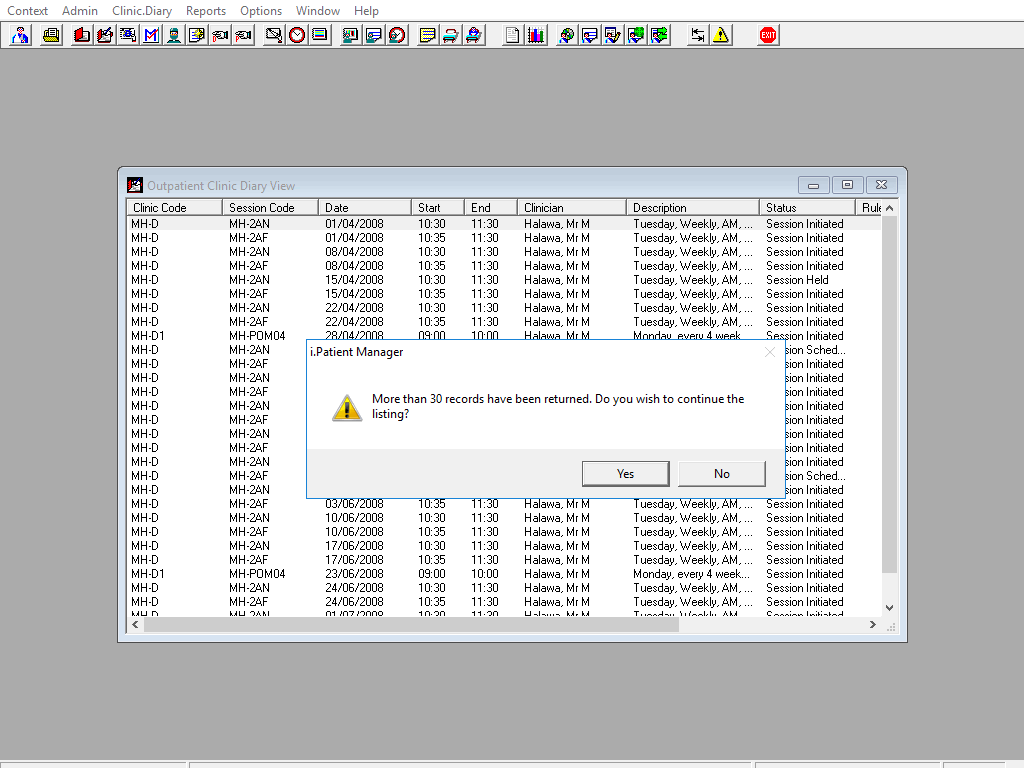Screen dimensions: 1024x768
Task: Click the yellow printer toolbar icon
Action: [51, 35]
